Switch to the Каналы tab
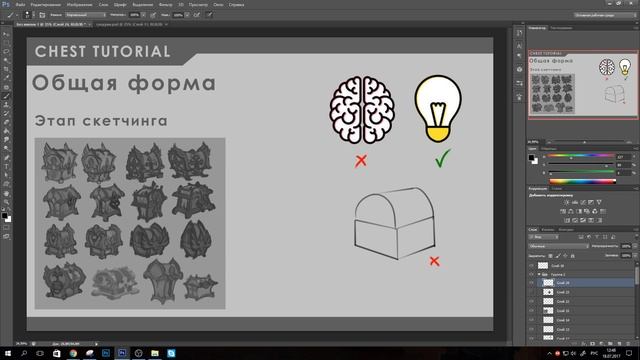This screenshot has width=640, height=360. (548, 229)
